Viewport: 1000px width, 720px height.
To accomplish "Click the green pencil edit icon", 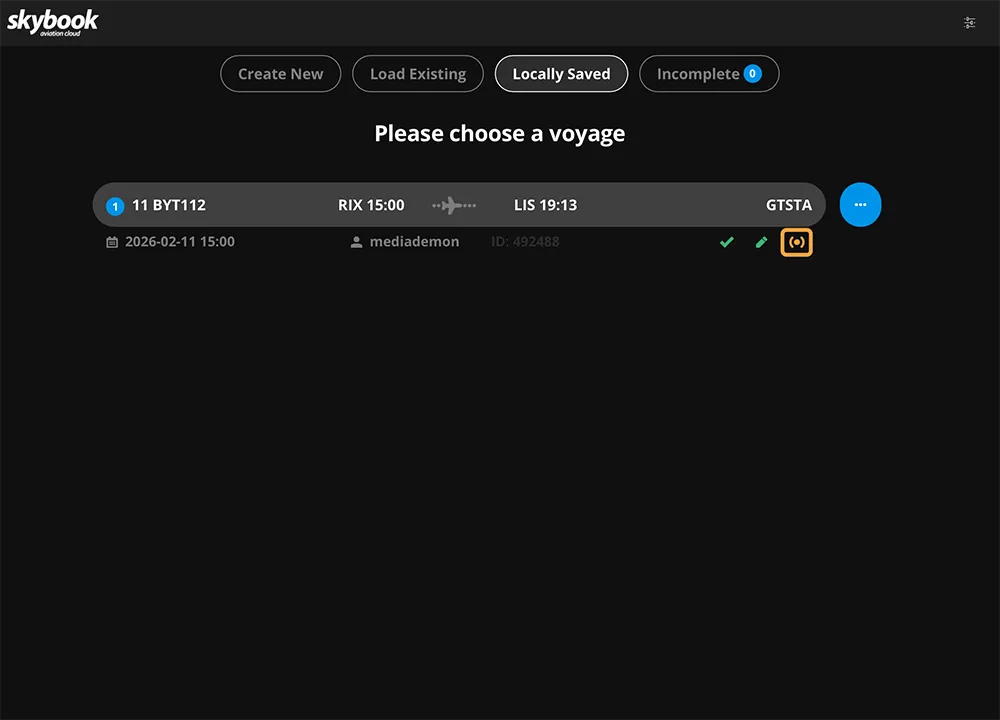I will click(762, 242).
